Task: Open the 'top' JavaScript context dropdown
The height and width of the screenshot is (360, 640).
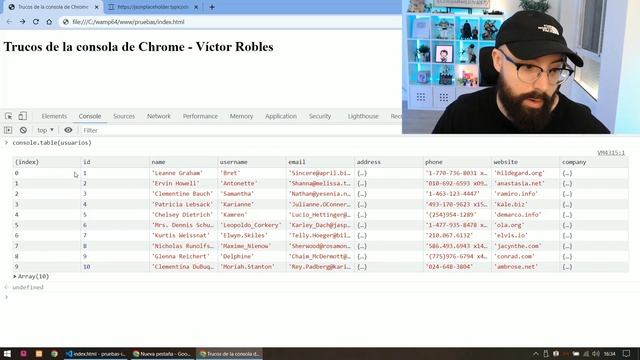Action: click(x=45, y=130)
